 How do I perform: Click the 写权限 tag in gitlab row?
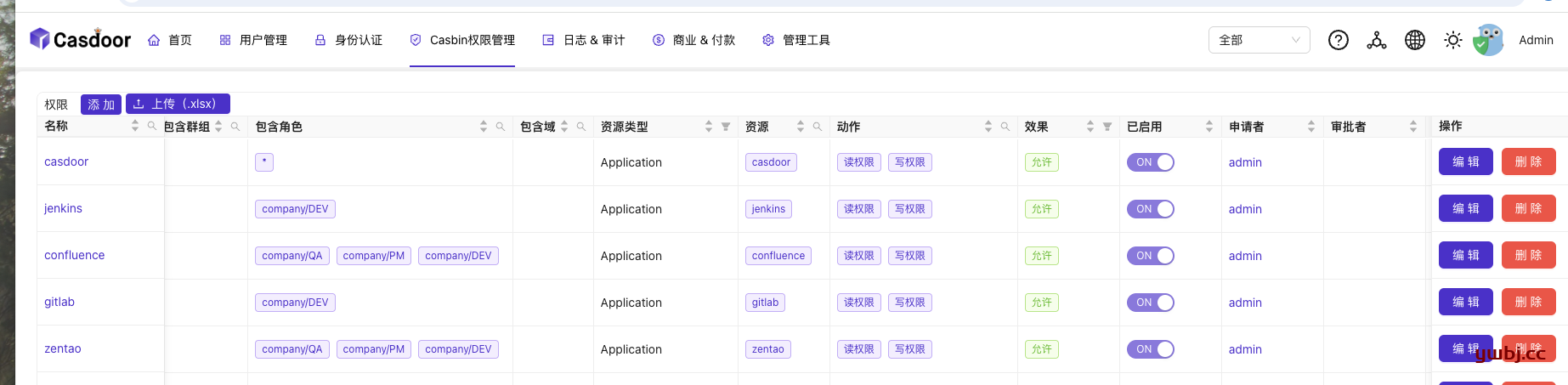click(x=910, y=303)
